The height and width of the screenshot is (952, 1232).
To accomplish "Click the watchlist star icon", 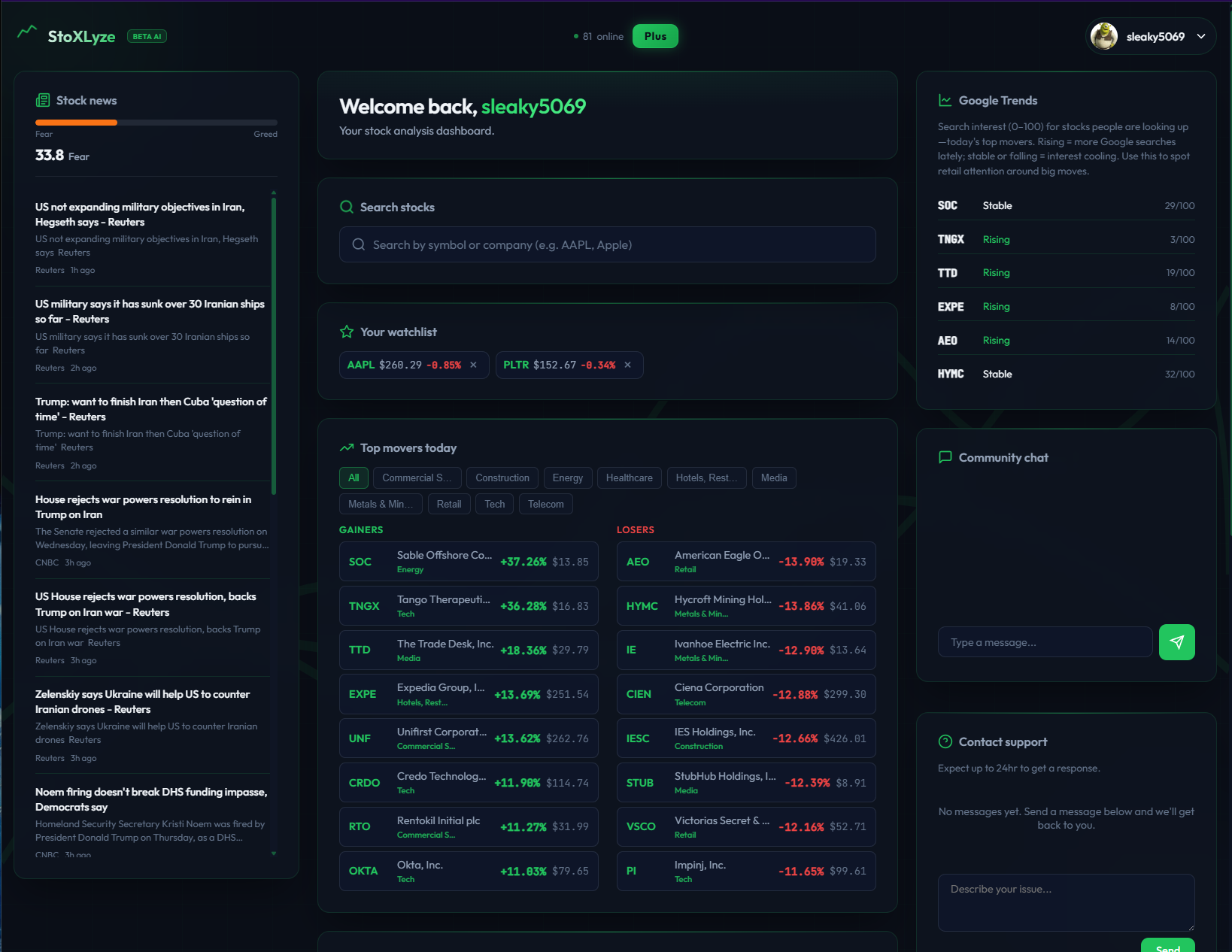I will point(346,331).
